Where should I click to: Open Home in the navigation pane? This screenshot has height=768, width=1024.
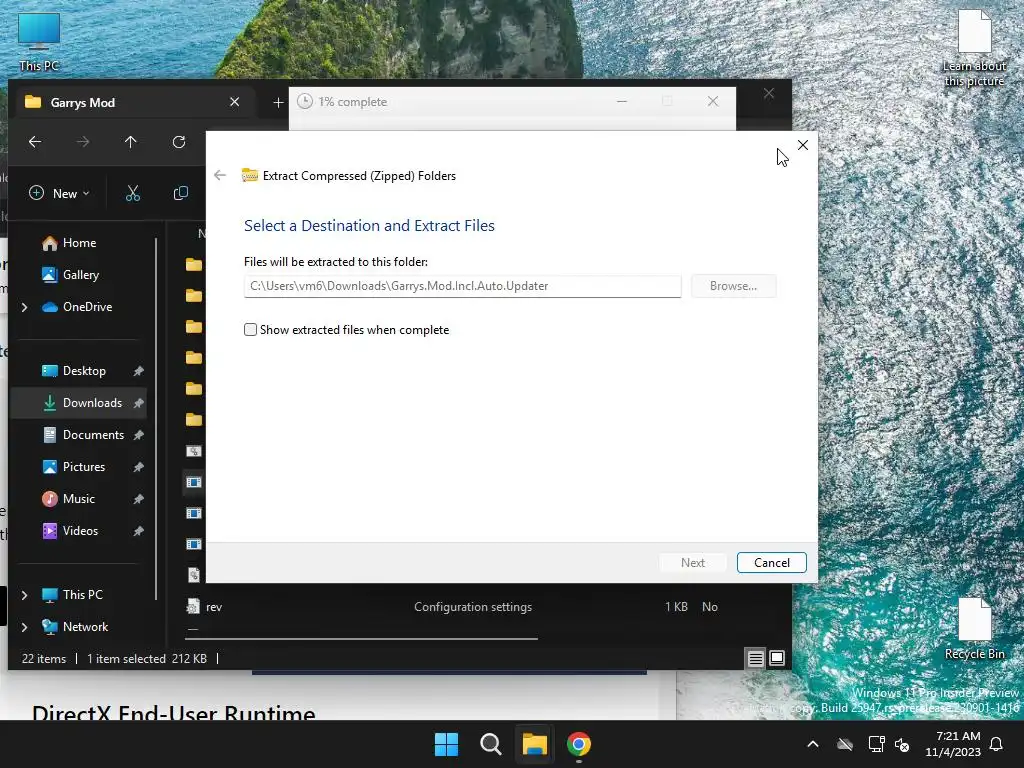79,243
